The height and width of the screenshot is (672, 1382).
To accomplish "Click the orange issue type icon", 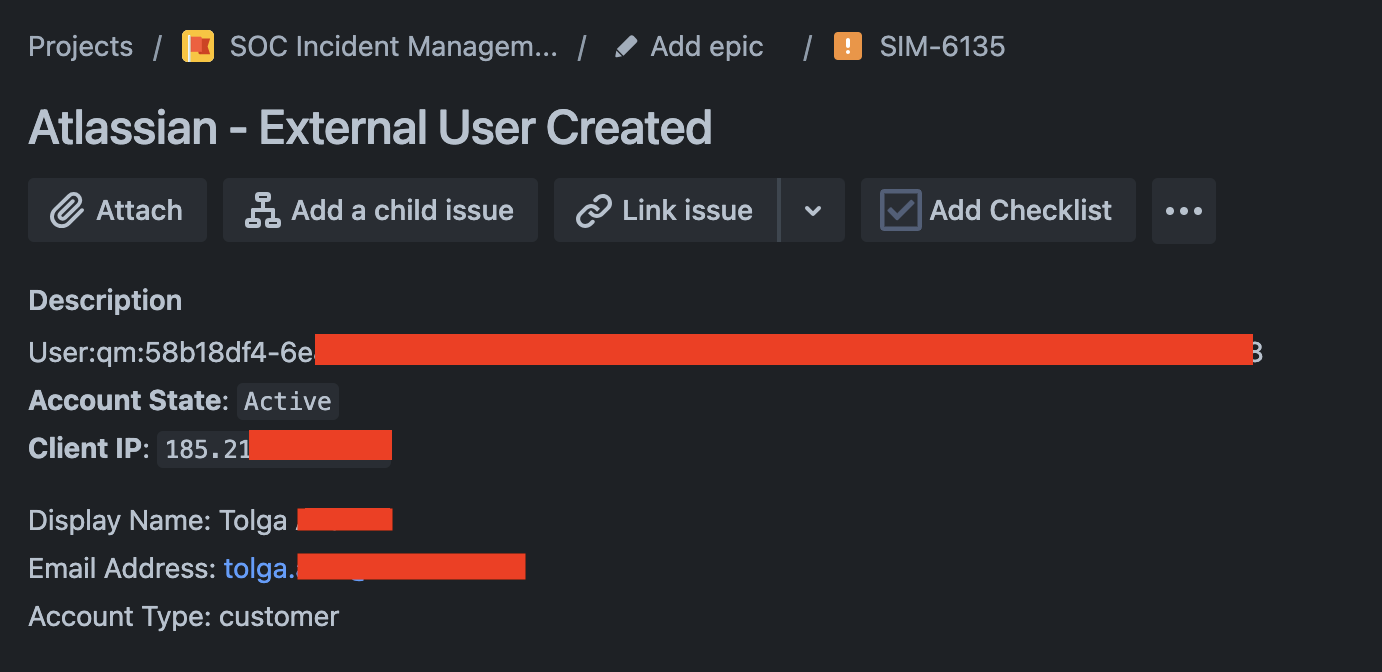I will click(x=848, y=47).
